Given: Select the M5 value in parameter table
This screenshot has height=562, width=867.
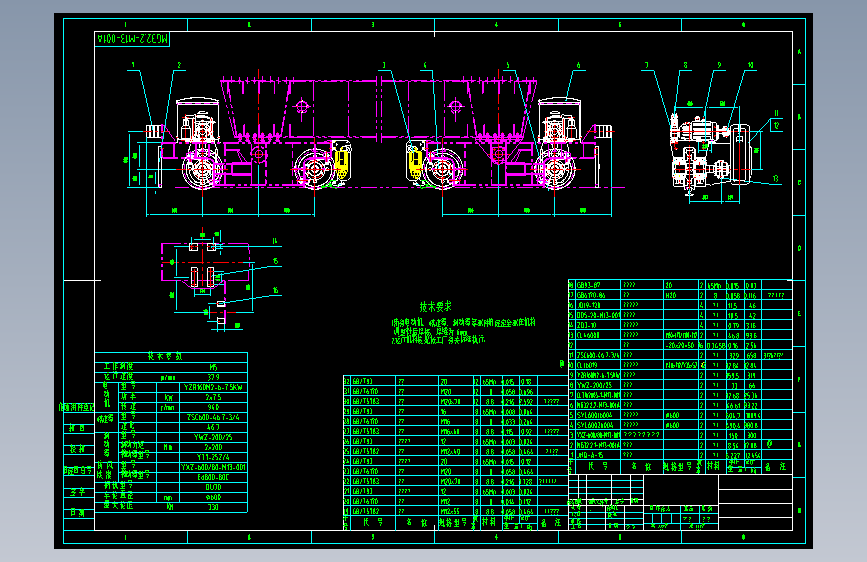Looking at the screenshot, I should click(x=213, y=367).
